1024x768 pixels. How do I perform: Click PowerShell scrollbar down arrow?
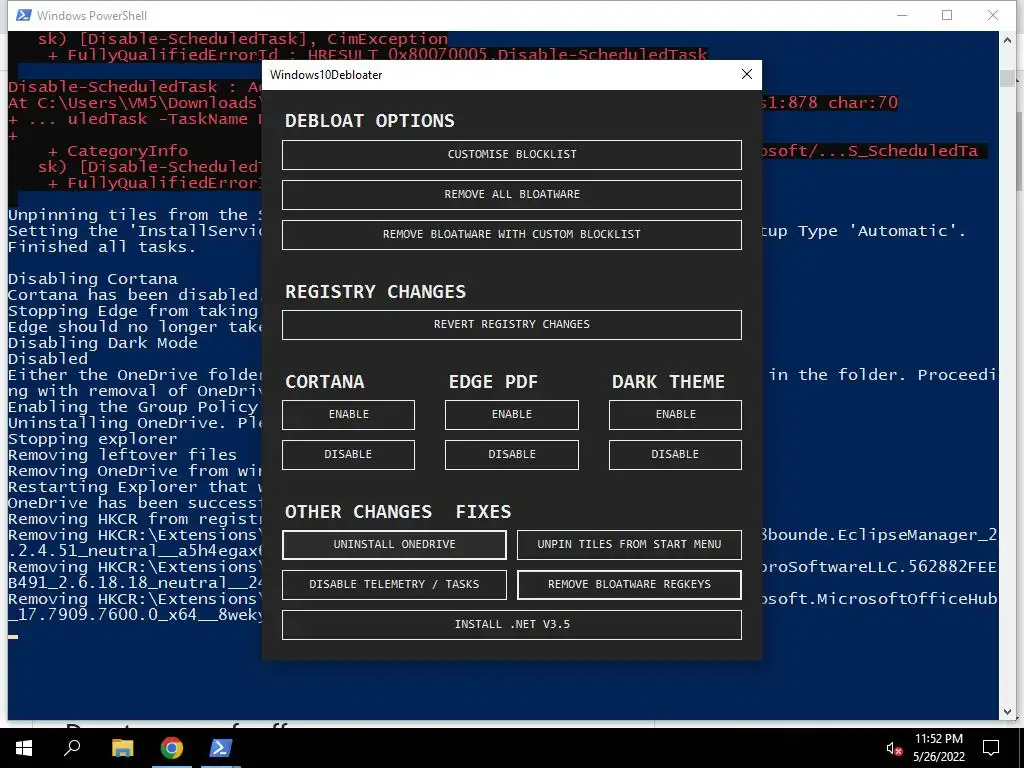pyautogui.click(x=1007, y=712)
